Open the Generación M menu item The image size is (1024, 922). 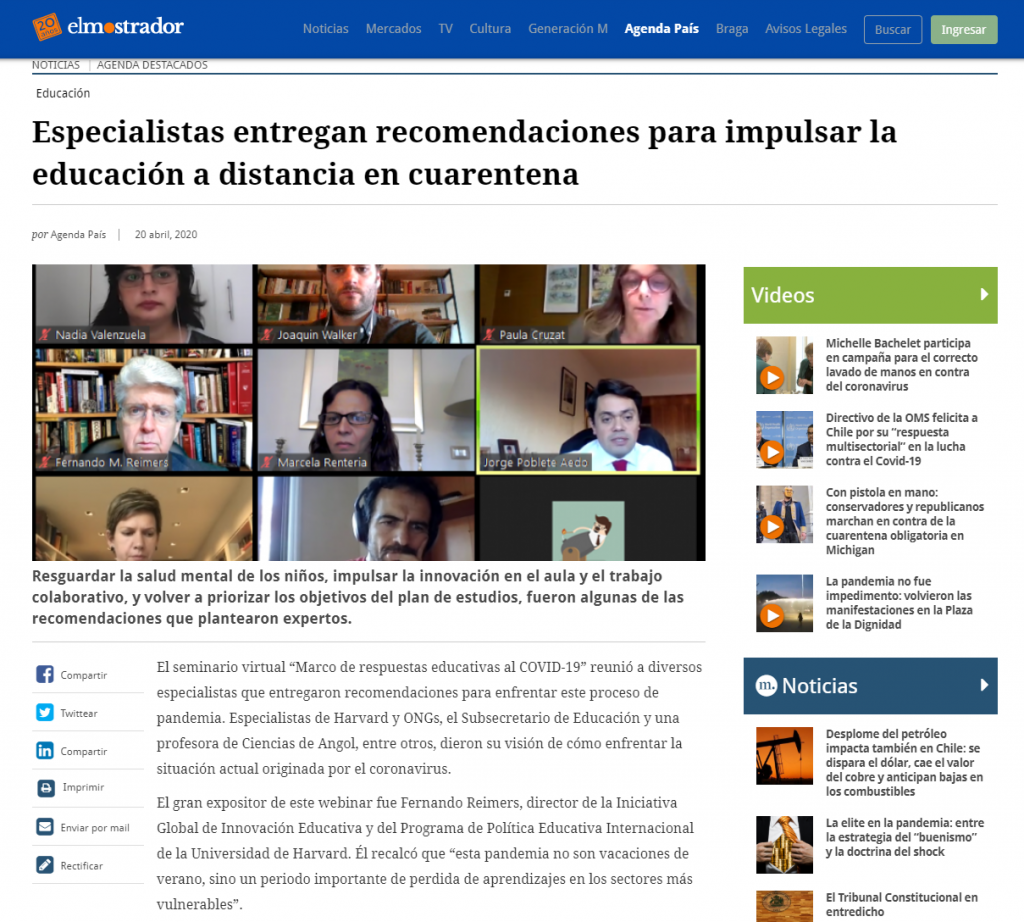568,29
